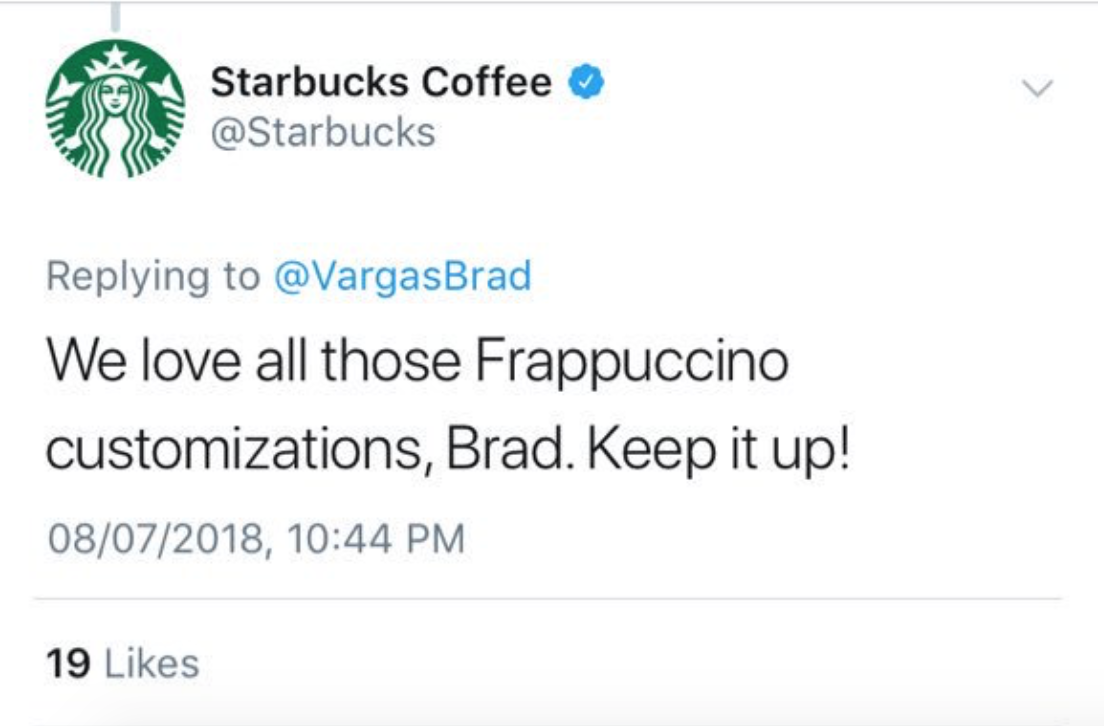Click the blue verified checkmark badge
The height and width of the screenshot is (726, 1104).
[x=586, y=82]
